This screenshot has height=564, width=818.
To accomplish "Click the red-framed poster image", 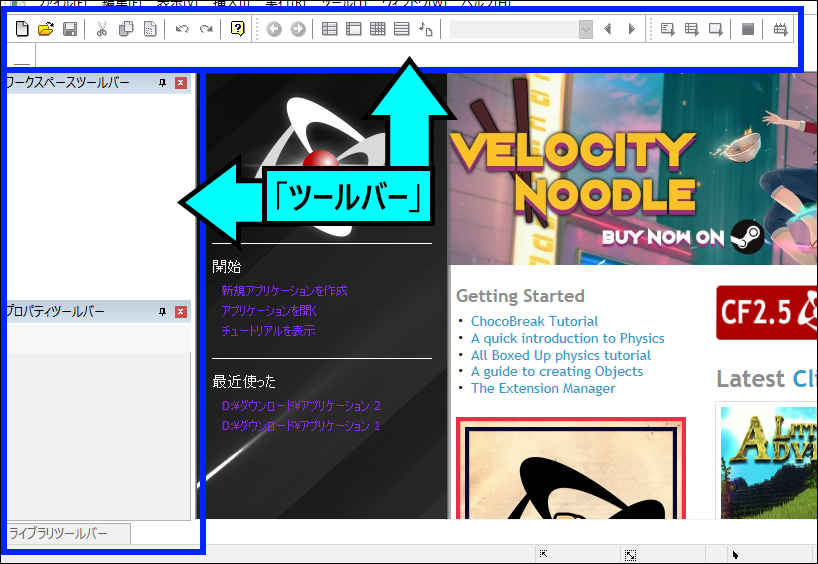I will pyautogui.click(x=571, y=468).
